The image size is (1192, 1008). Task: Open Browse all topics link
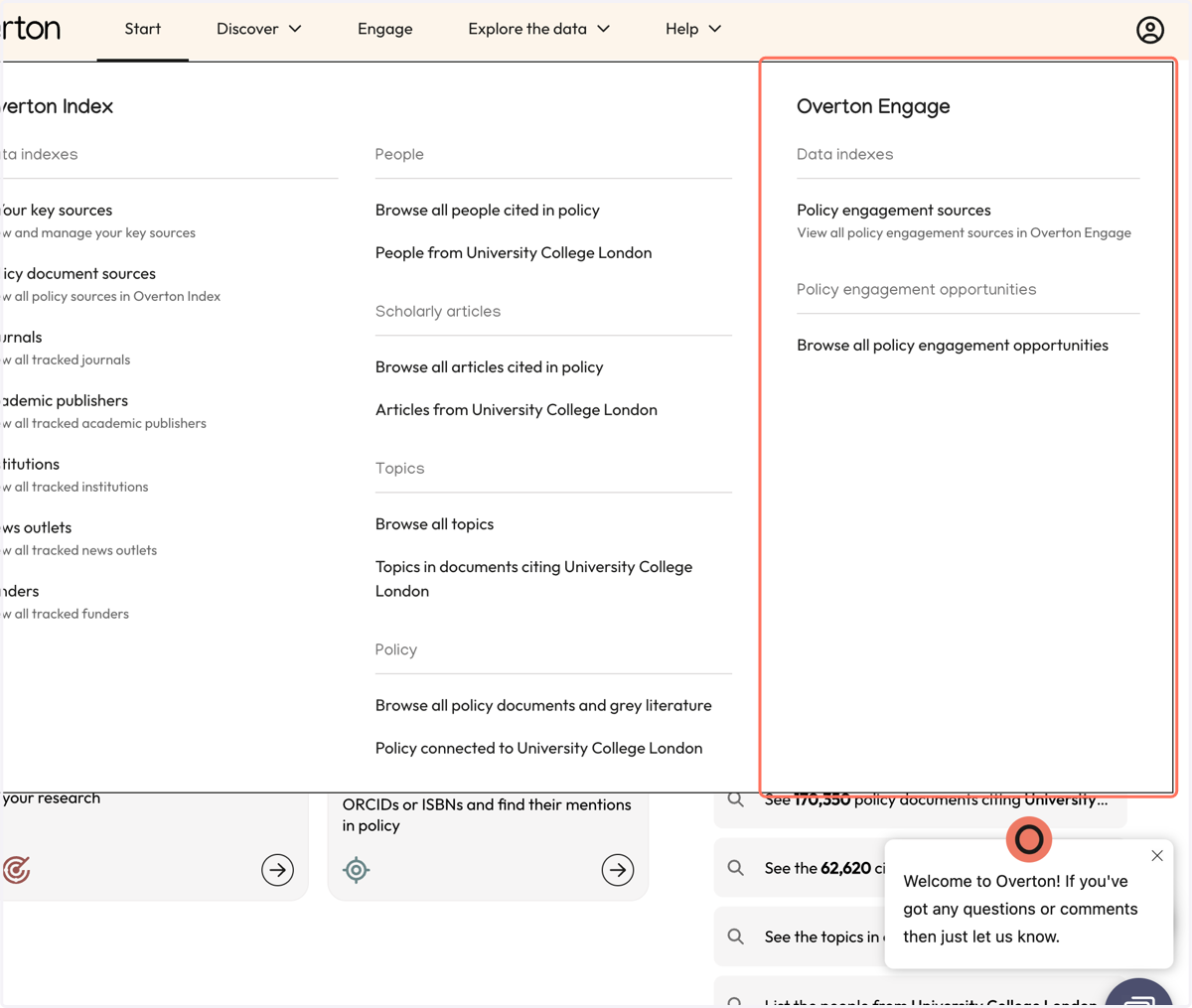(434, 523)
